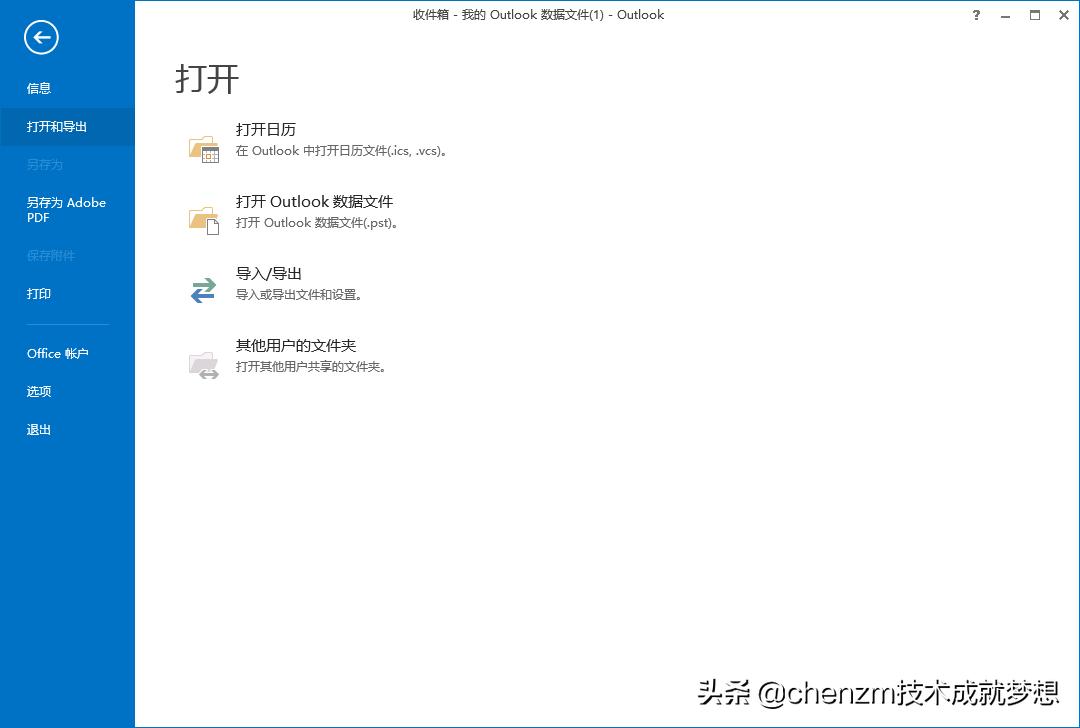
Task: Open the 选项 dialog
Action: point(38,391)
